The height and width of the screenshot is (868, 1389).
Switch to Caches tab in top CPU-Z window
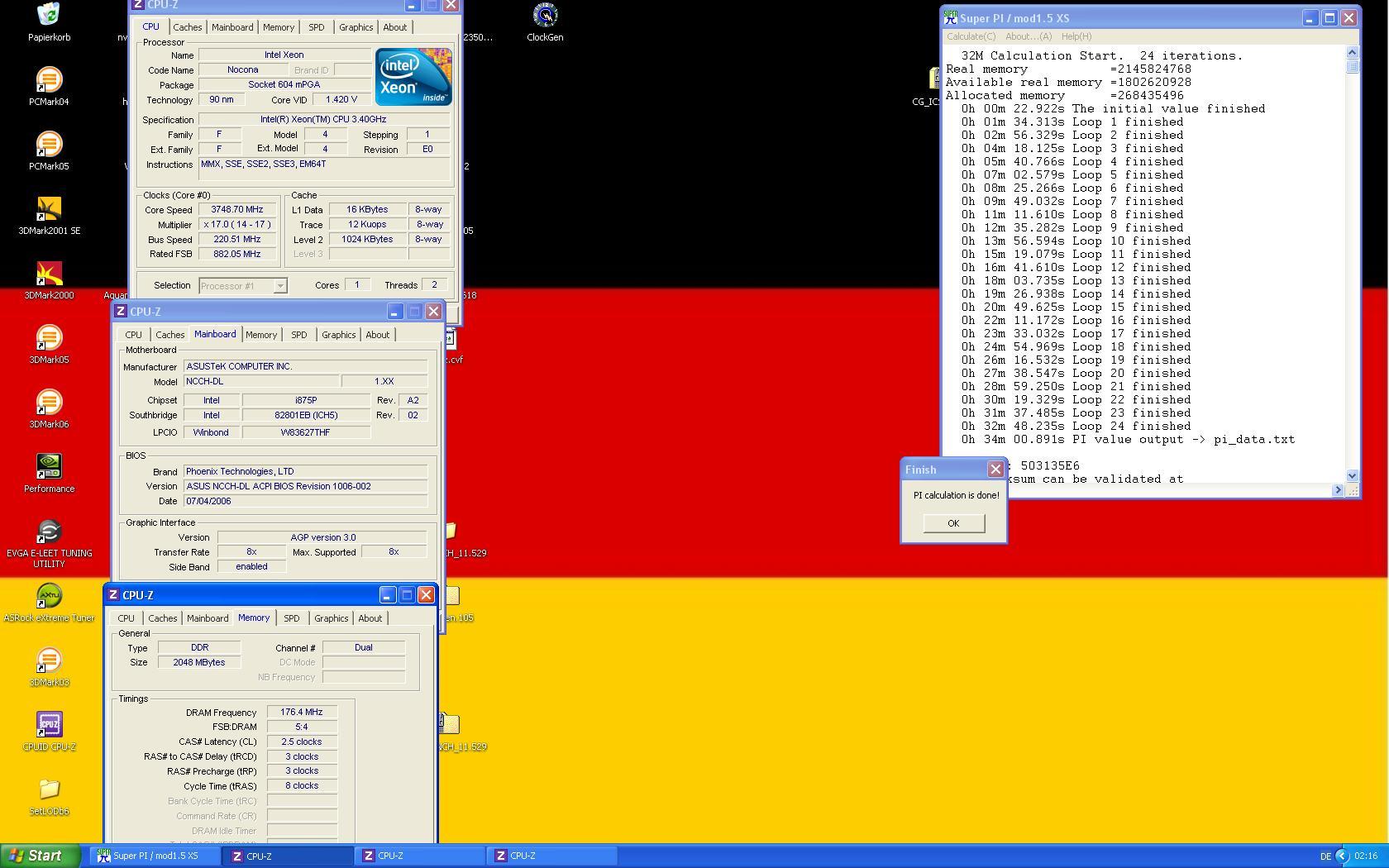click(x=187, y=27)
